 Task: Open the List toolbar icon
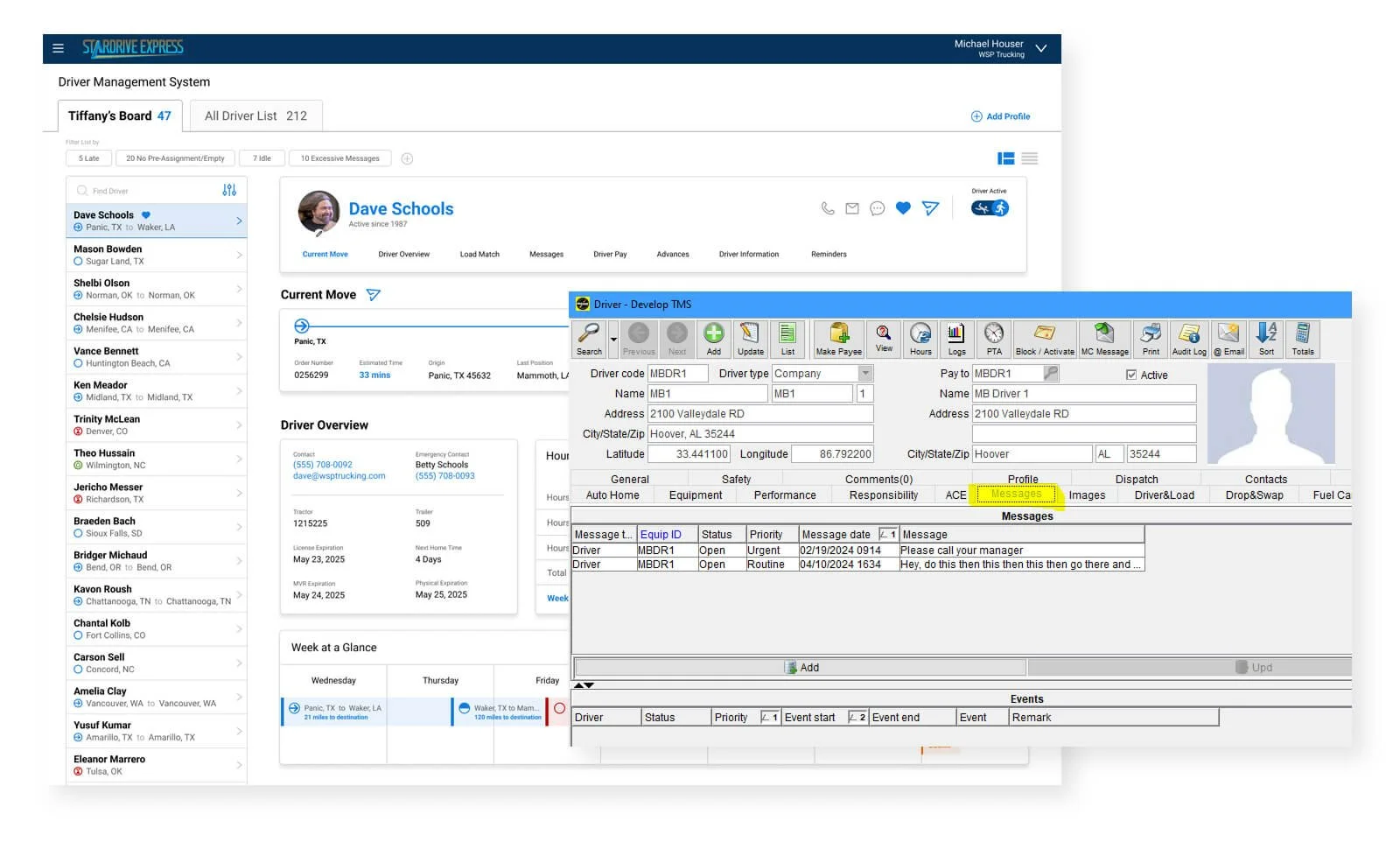click(787, 339)
